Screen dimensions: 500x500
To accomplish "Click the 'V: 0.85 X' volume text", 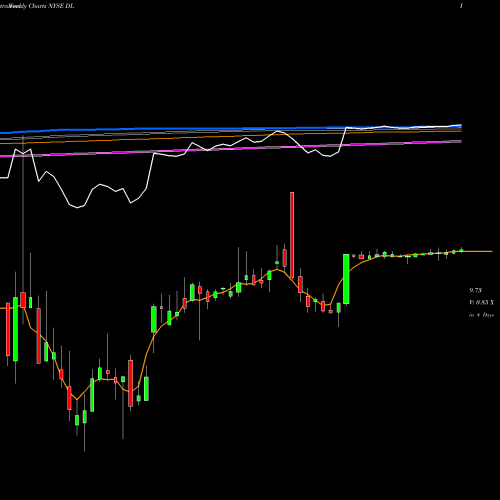I will click(x=481, y=302).
